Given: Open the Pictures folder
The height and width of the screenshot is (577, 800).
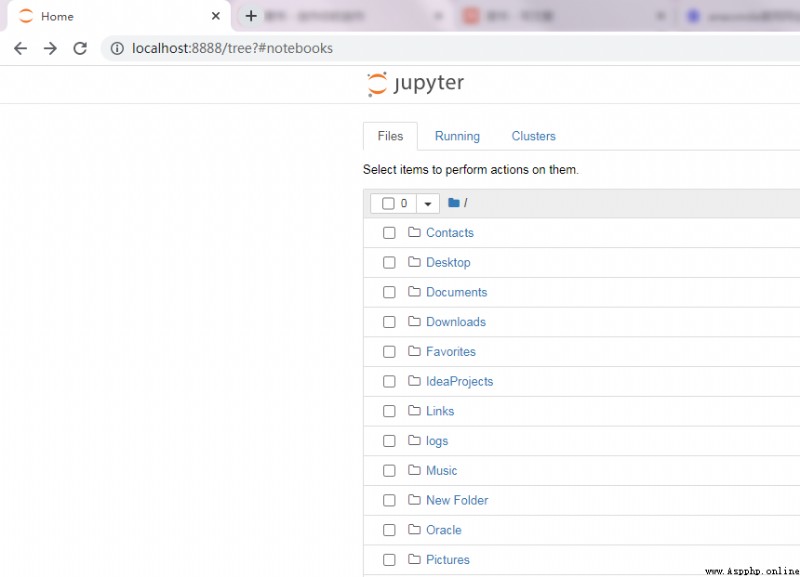Looking at the screenshot, I should pyautogui.click(x=448, y=559).
